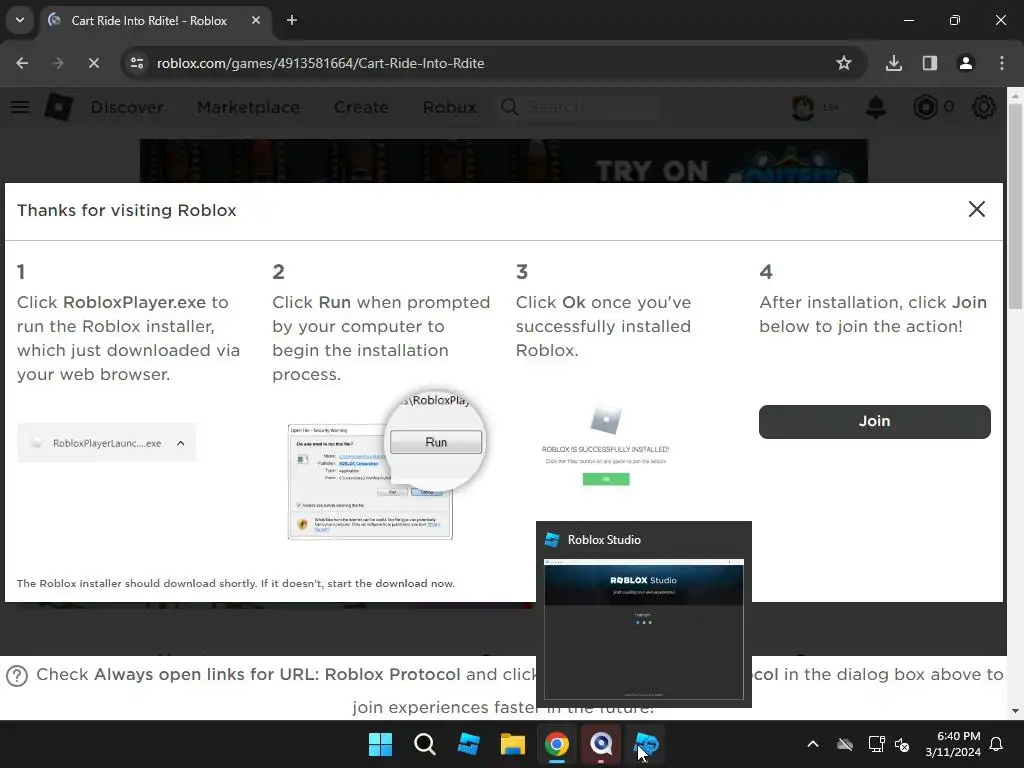Click the Roblox search field

pos(580,107)
